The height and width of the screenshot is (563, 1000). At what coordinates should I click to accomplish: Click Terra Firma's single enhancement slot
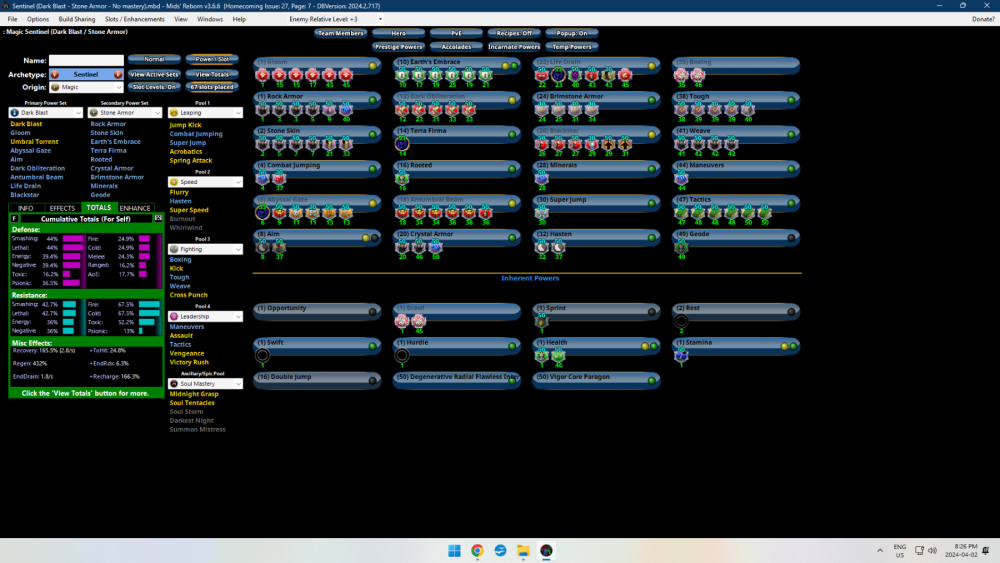coord(402,144)
